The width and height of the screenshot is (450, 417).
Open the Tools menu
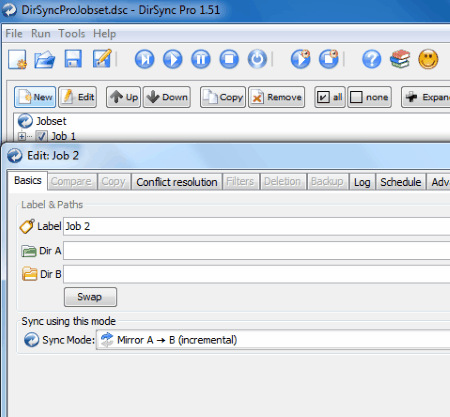click(x=72, y=33)
